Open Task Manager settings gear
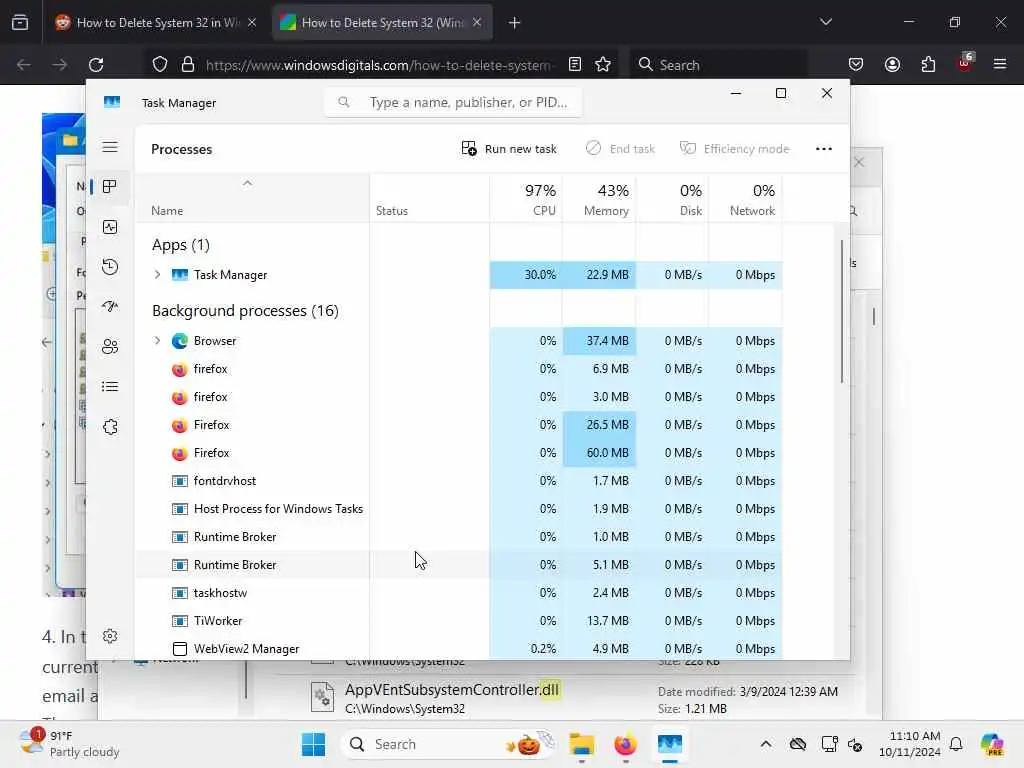This screenshot has height=768, width=1024. [x=110, y=636]
